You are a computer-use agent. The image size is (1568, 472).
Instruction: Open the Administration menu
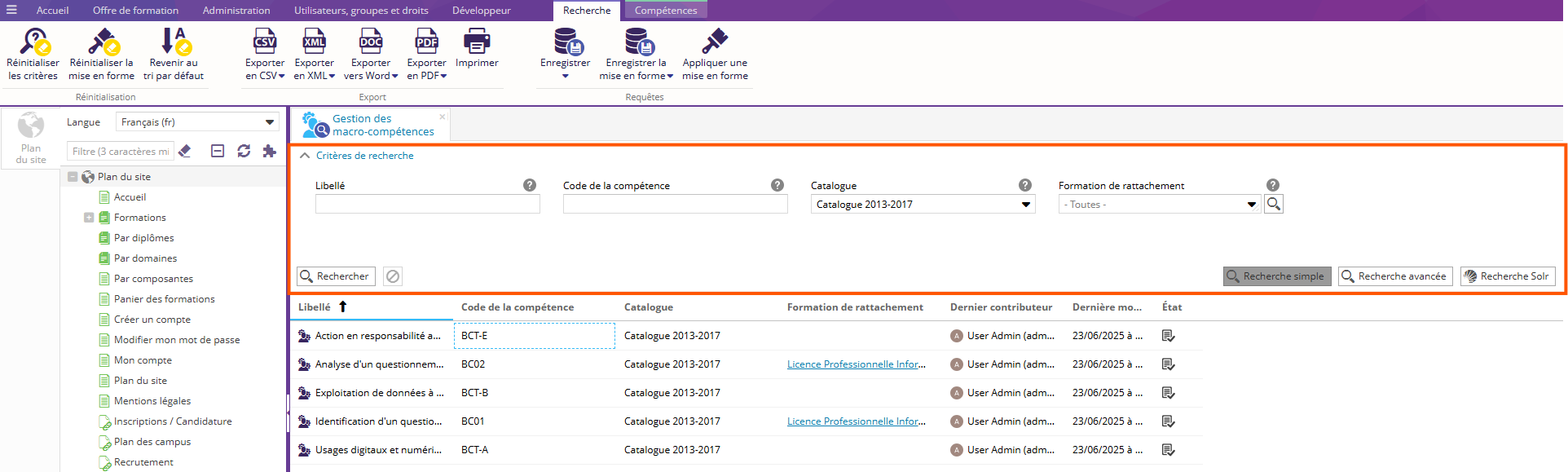tap(236, 11)
